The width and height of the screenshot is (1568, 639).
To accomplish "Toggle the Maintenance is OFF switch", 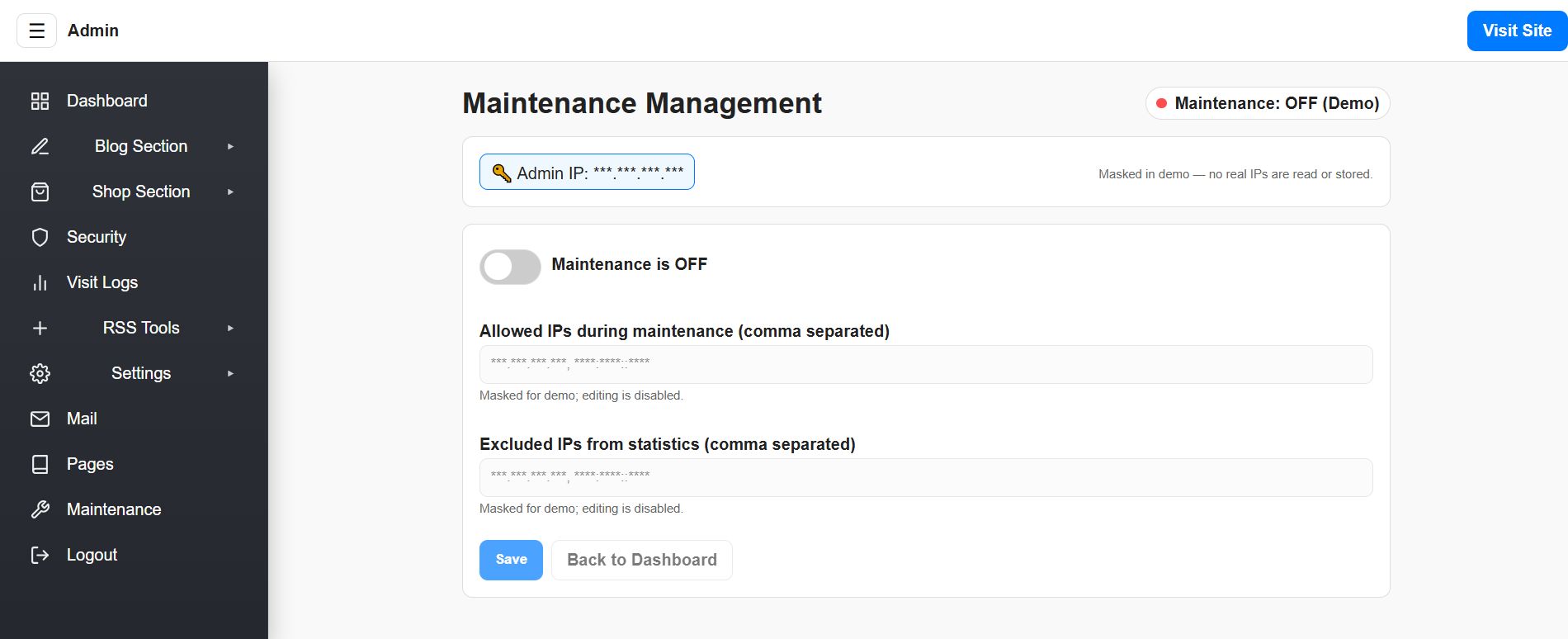I will click(510, 267).
